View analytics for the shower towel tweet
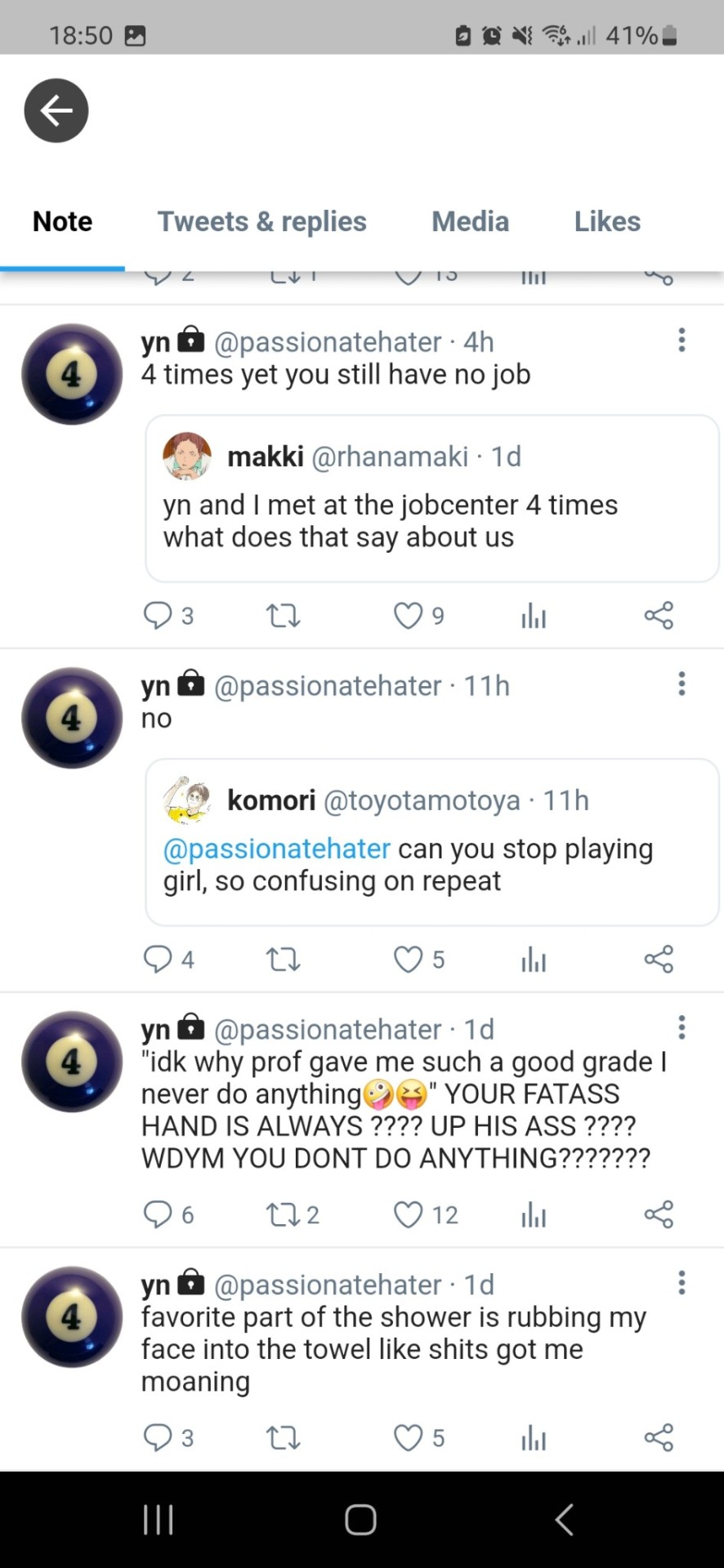The image size is (724, 1568). (x=534, y=1437)
